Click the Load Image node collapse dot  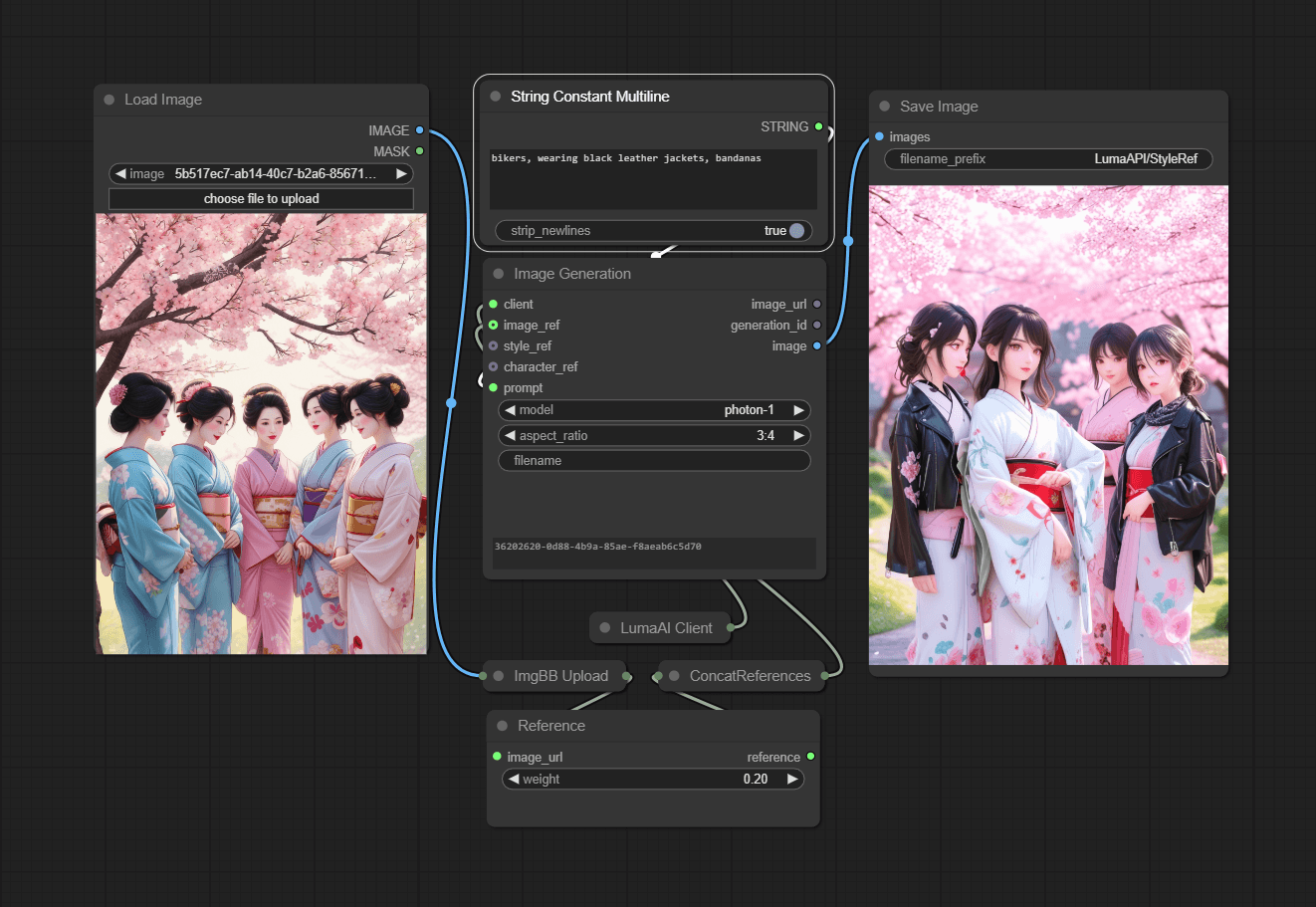109,100
